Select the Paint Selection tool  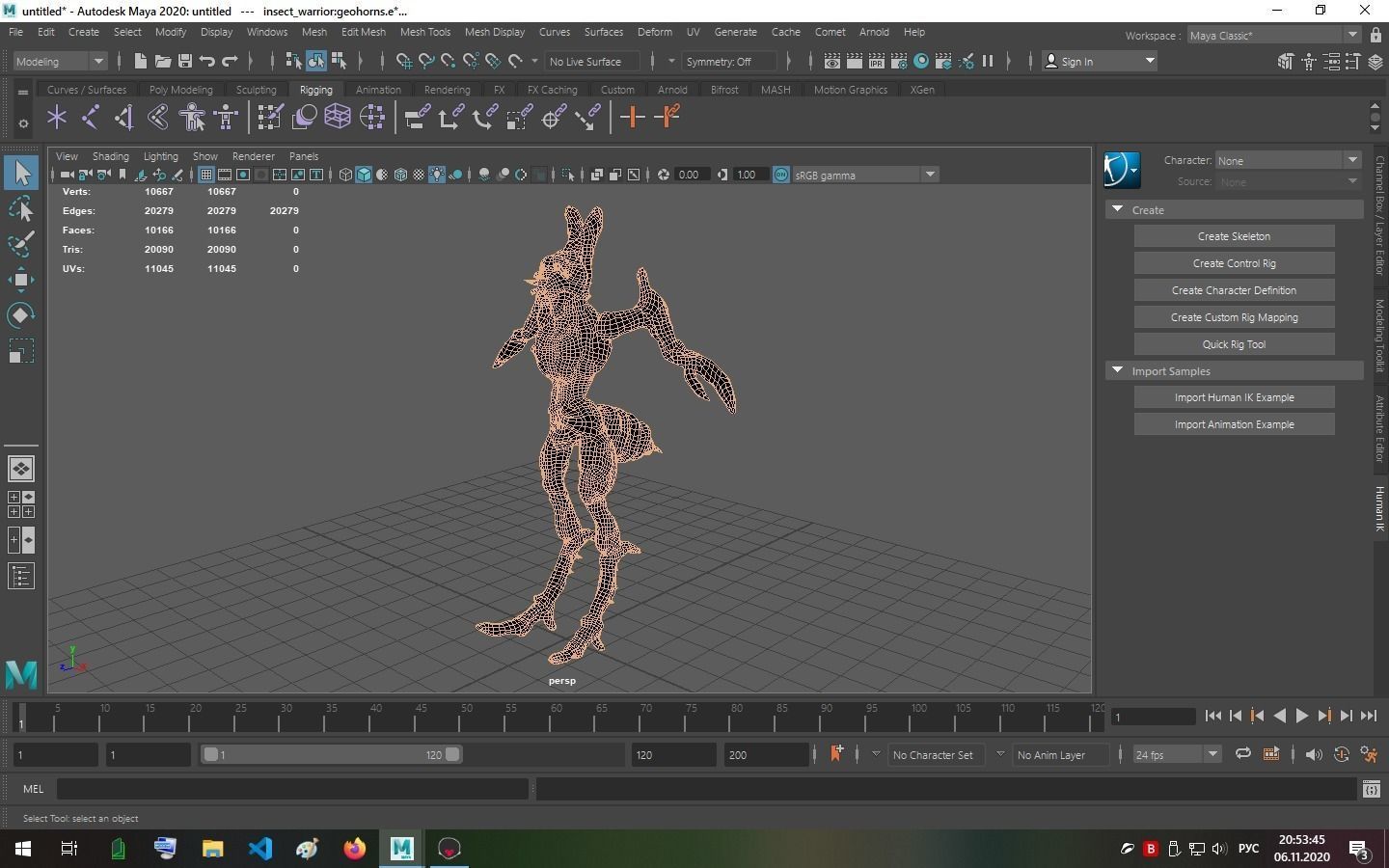(x=20, y=244)
